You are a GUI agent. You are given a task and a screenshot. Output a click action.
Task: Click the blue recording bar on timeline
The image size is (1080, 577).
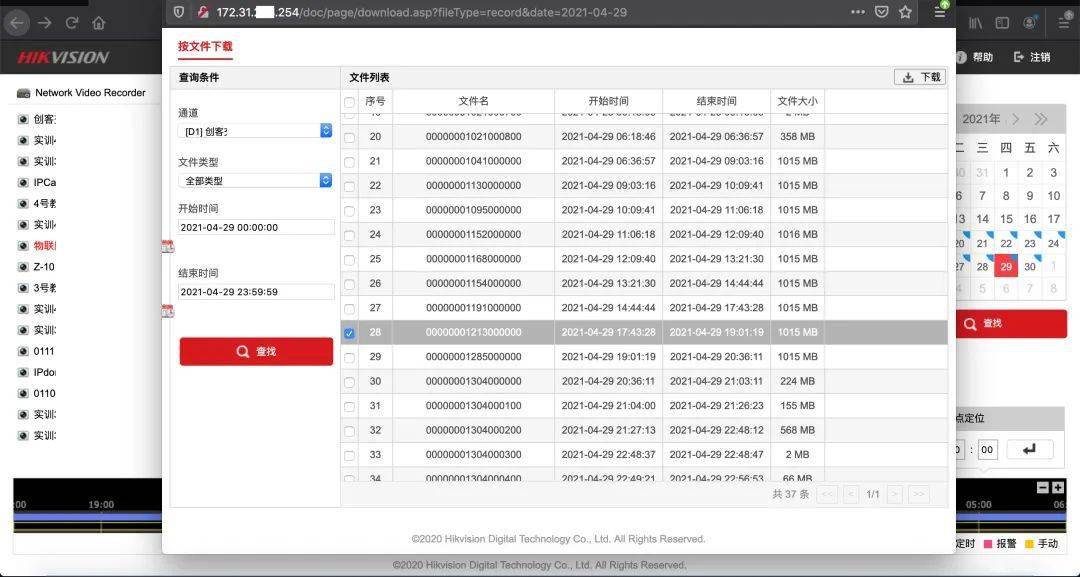point(87,516)
